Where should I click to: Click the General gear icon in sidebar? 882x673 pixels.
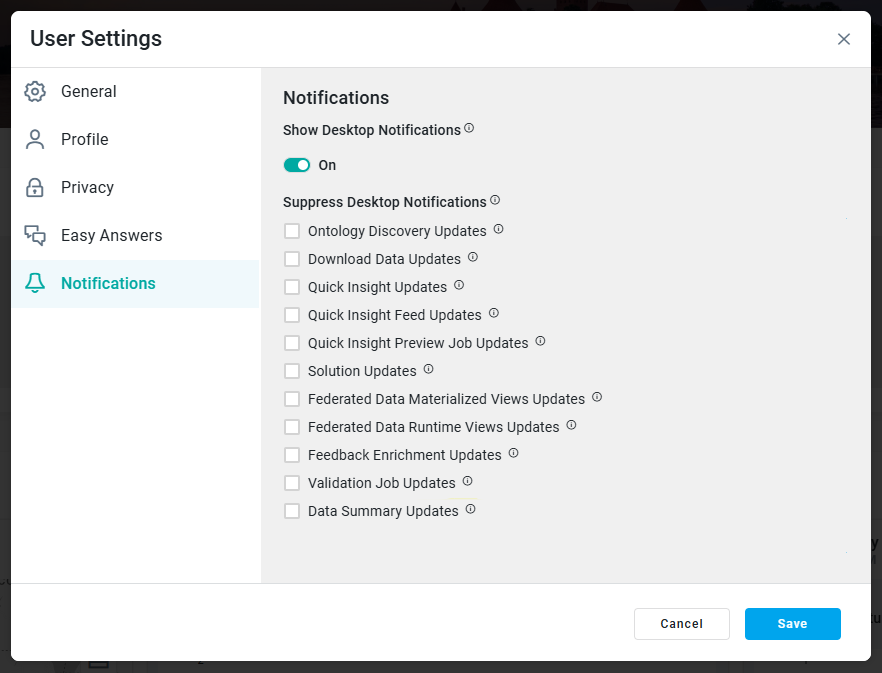(x=35, y=92)
